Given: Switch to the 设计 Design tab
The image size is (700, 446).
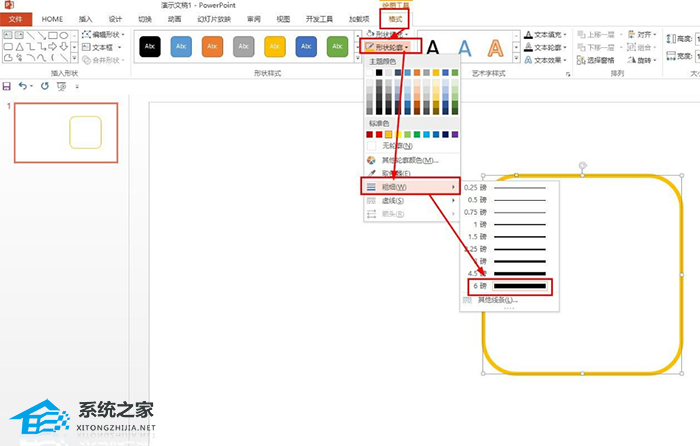Looking at the screenshot, I should (115, 19).
